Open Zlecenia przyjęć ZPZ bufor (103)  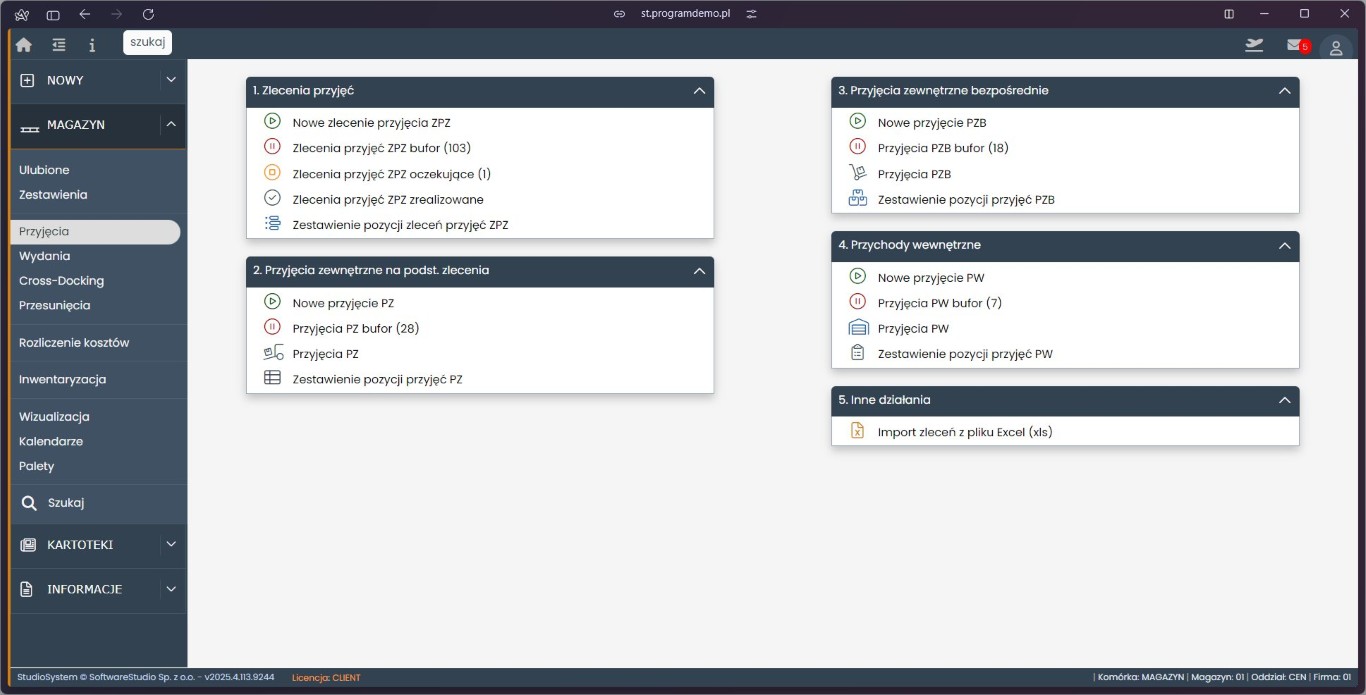(x=381, y=148)
